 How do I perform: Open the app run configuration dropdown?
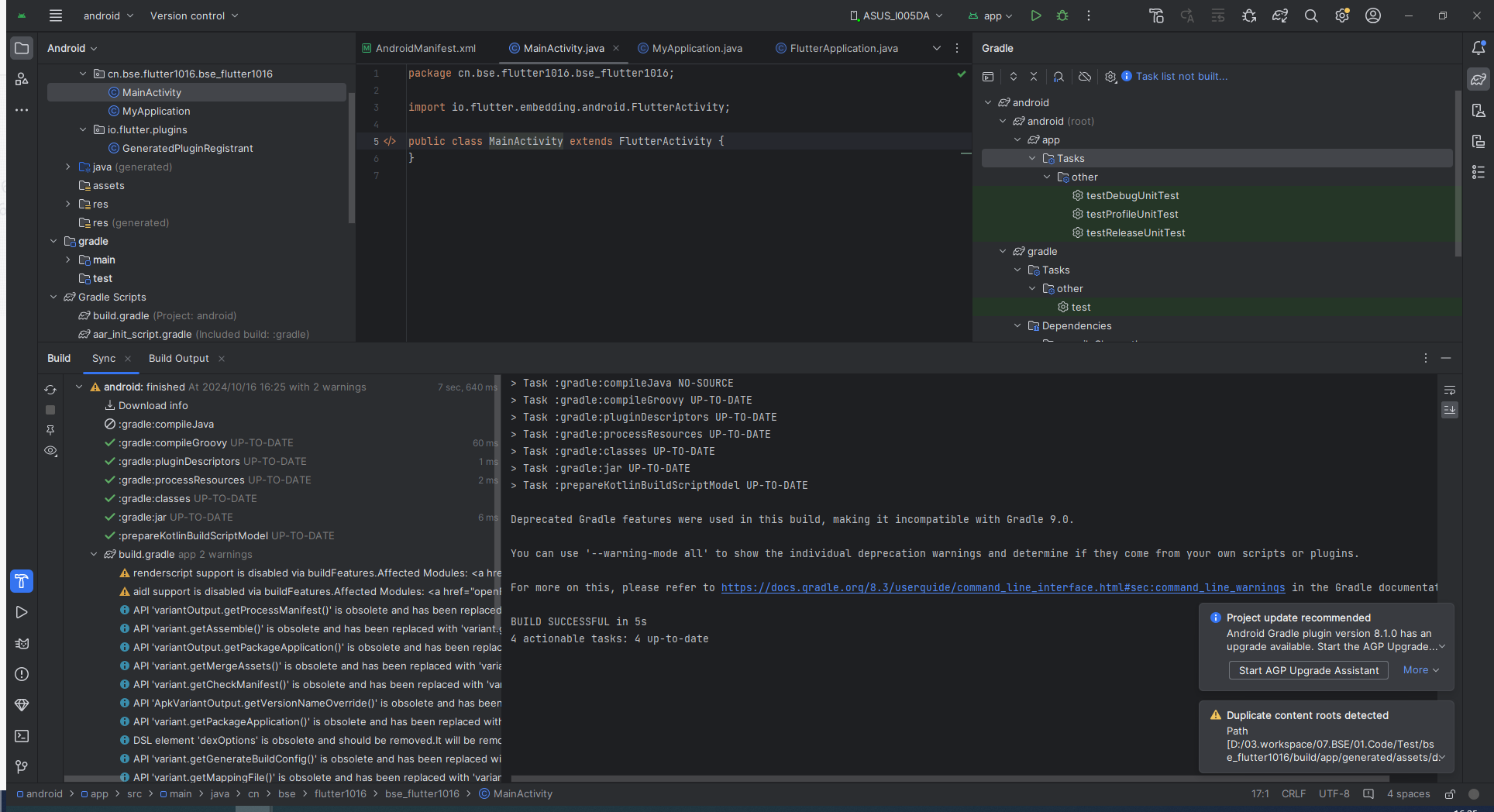coord(990,15)
